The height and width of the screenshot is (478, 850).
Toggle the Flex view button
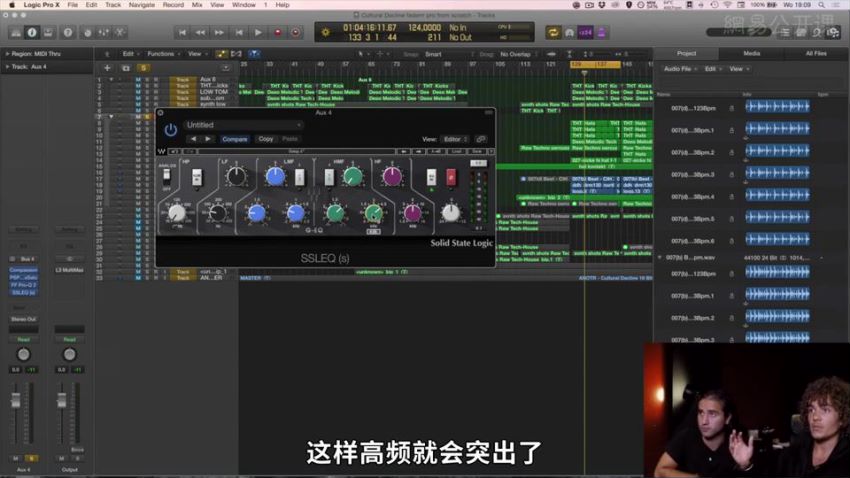(236, 54)
